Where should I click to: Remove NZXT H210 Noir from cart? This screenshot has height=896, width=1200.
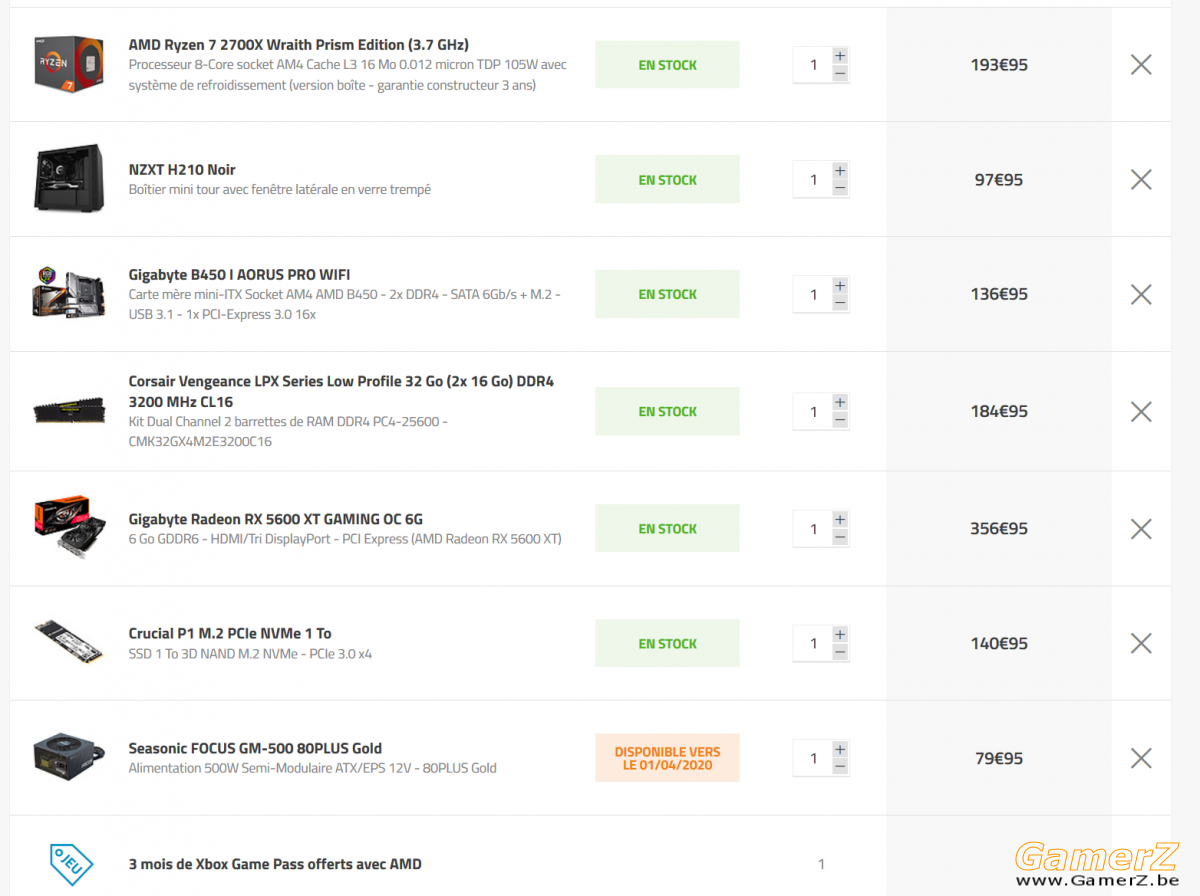pos(1141,180)
